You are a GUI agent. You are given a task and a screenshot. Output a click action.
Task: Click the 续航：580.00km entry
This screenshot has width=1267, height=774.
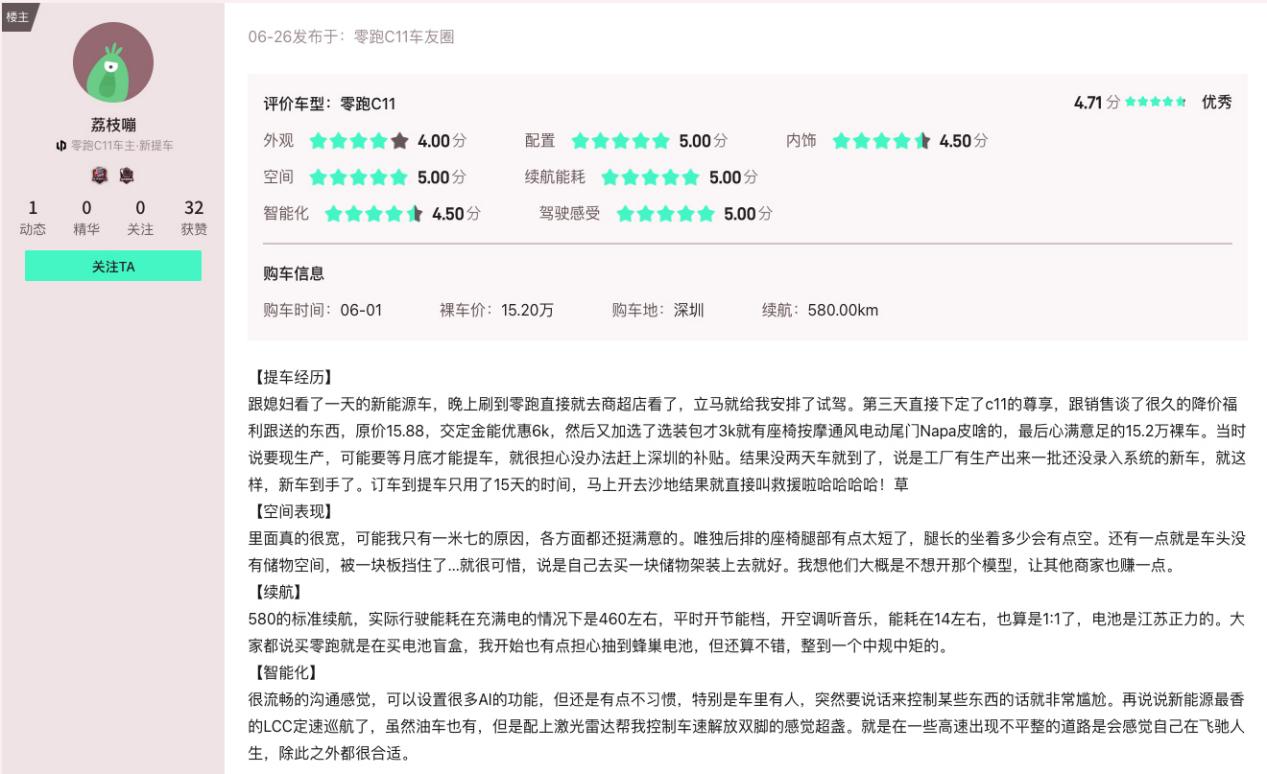pyautogui.click(x=820, y=310)
